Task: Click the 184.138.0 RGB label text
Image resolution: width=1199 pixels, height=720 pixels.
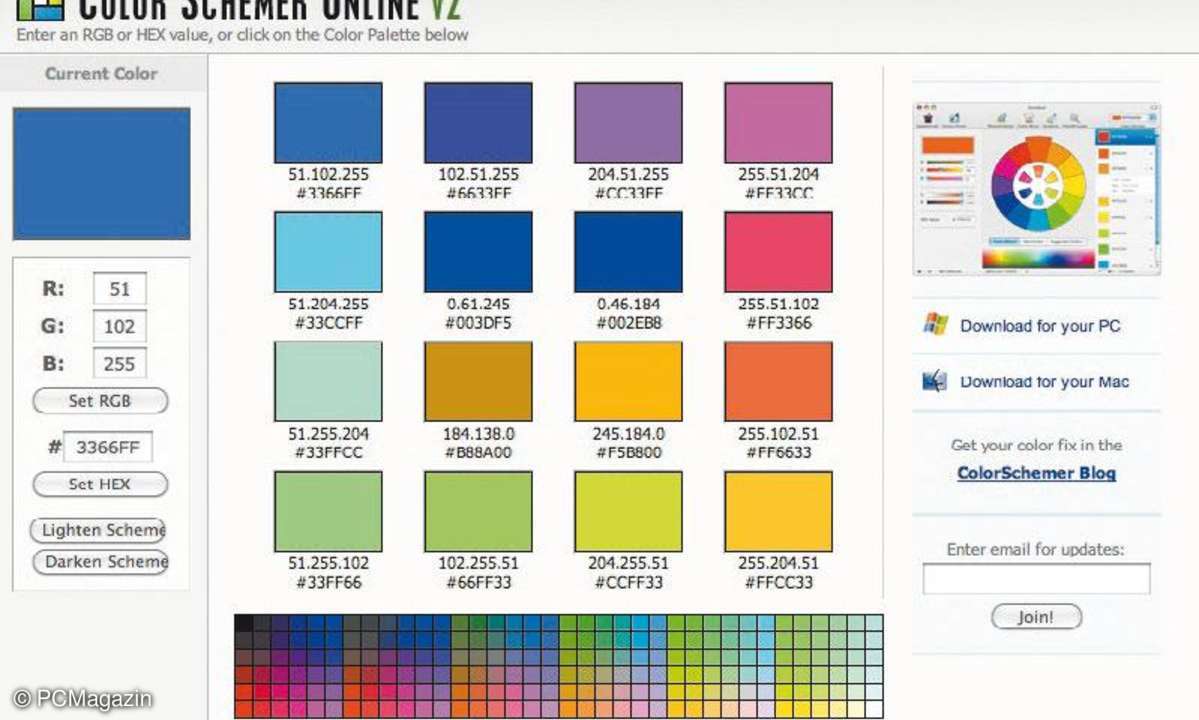Action: pyautogui.click(x=479, y=433)
